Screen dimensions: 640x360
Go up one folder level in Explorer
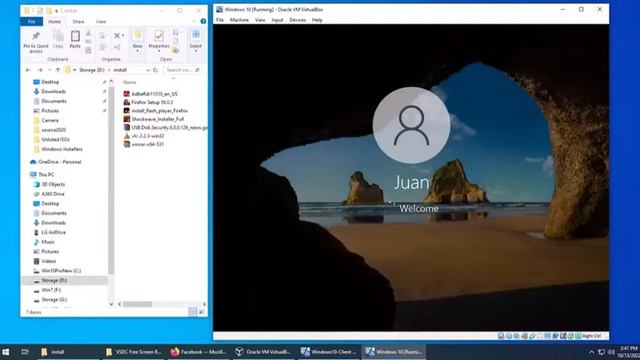[x=58, y=70]
